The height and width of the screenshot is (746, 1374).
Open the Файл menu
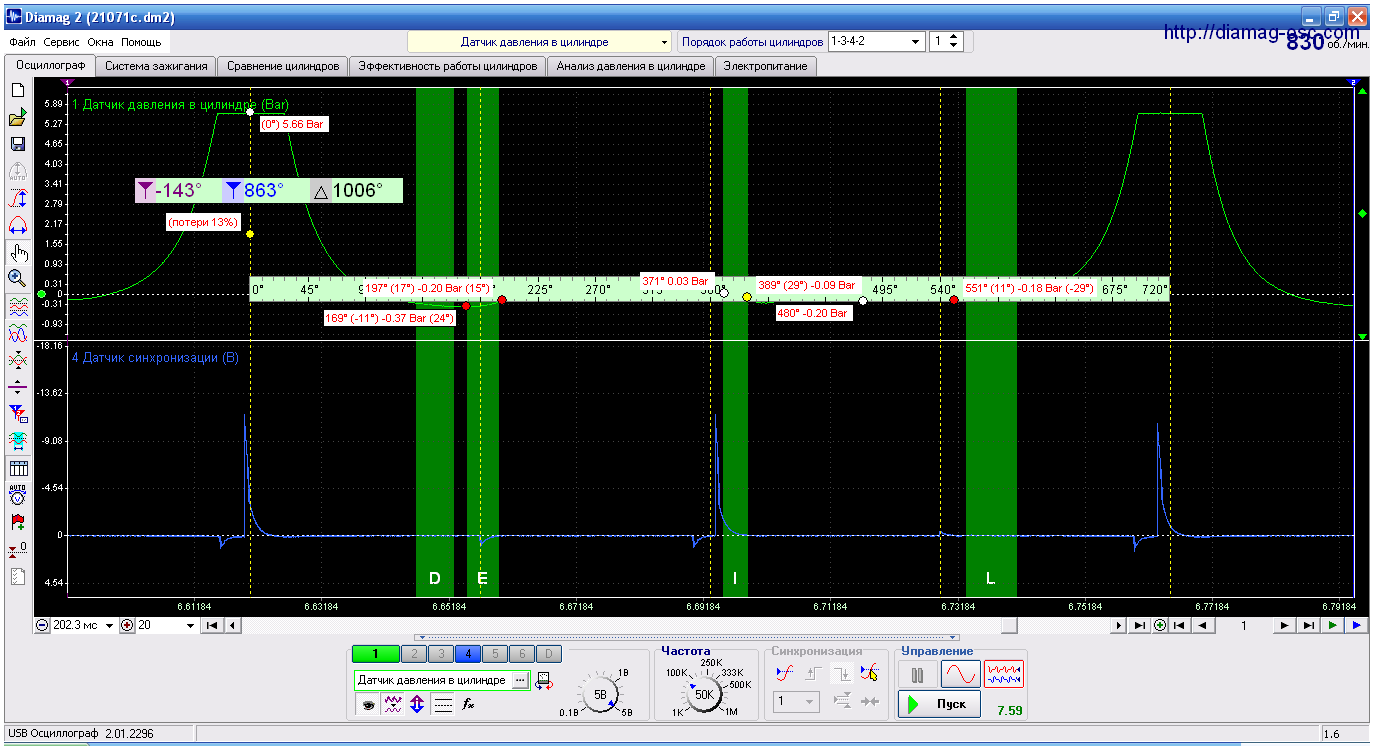point(22,43)
